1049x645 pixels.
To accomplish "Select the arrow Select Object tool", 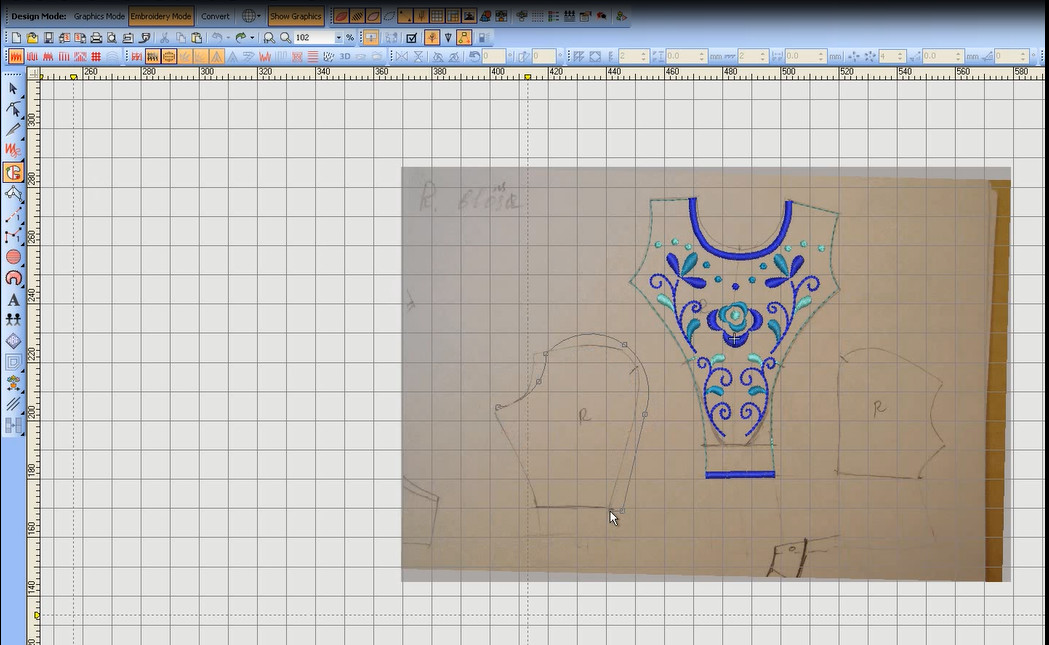I will click(13, 89).
